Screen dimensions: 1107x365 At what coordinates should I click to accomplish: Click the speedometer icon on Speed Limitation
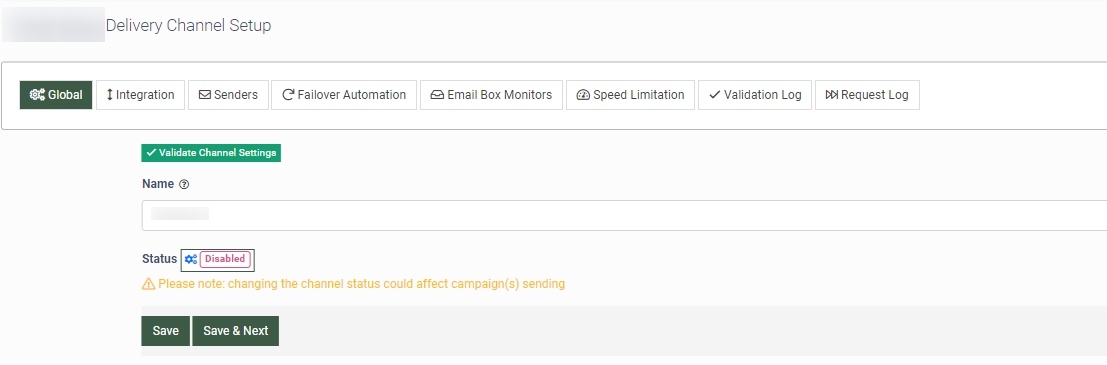pyautogui.click(x=583, y=95)
